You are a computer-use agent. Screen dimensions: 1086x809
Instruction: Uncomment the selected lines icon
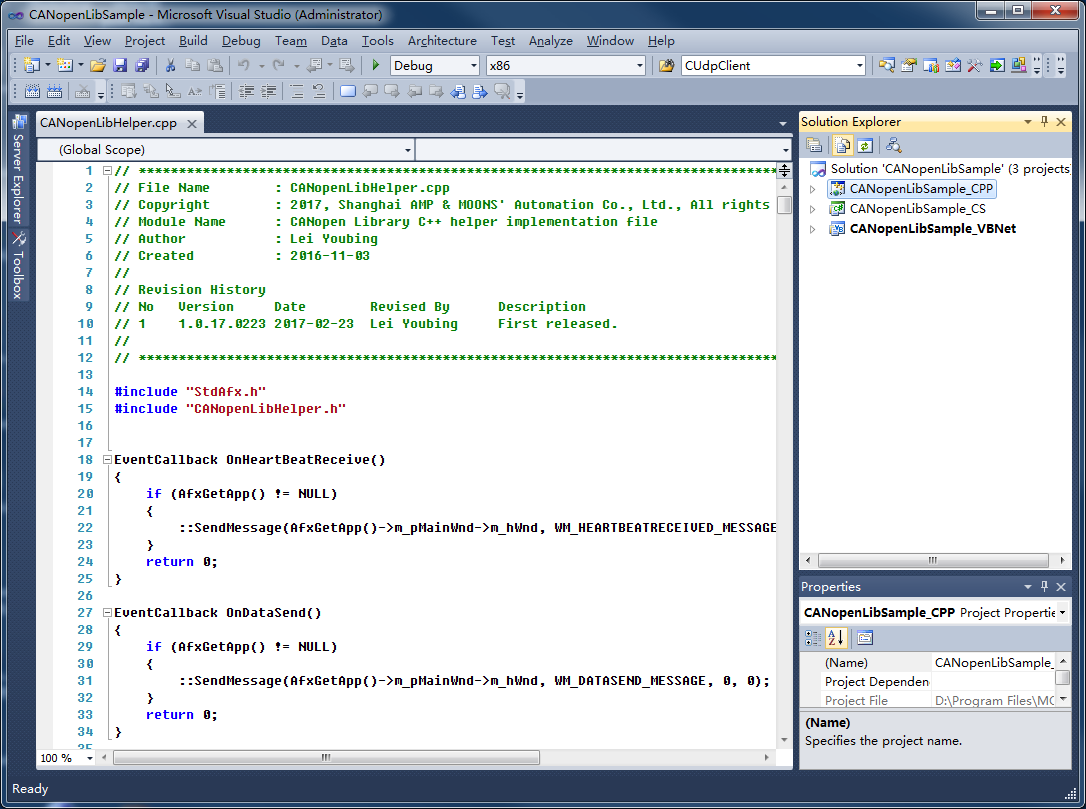[319, 91]
